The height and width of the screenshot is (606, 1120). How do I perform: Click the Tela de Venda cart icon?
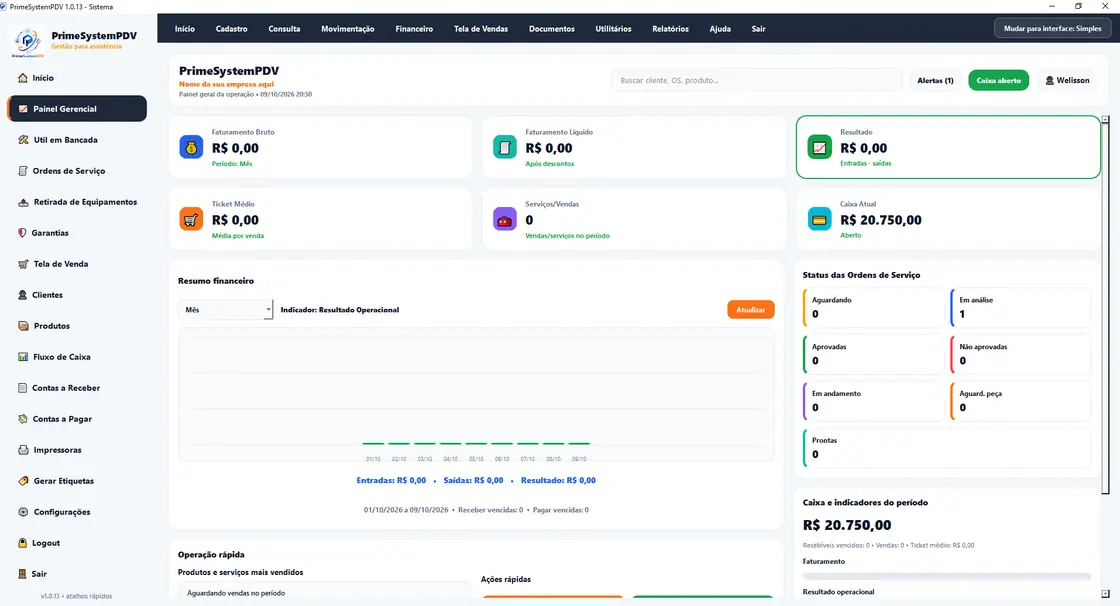click(x=23, y=264)
